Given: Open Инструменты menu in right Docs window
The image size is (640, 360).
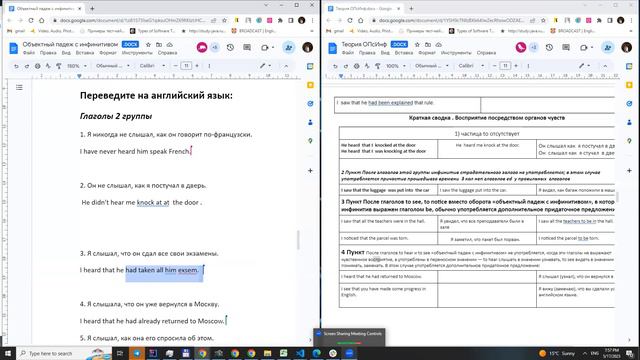Looking at the screenshot, I should pos(456,53).
